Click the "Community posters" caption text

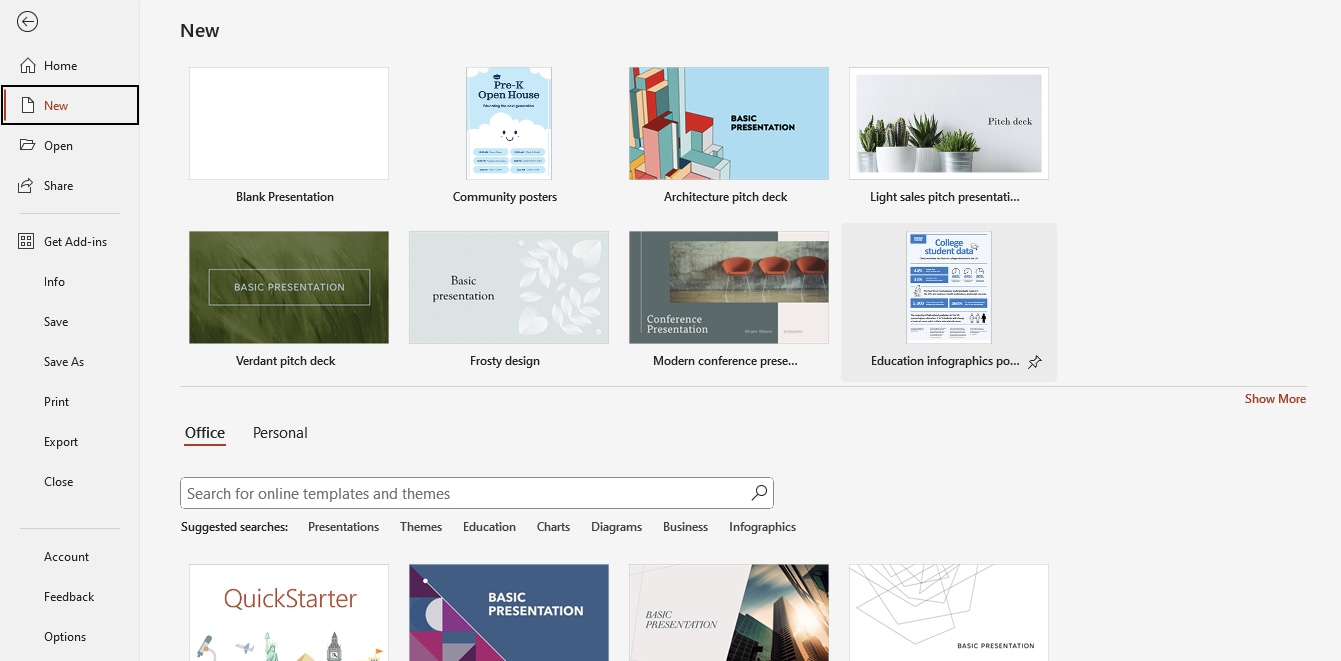505,197
